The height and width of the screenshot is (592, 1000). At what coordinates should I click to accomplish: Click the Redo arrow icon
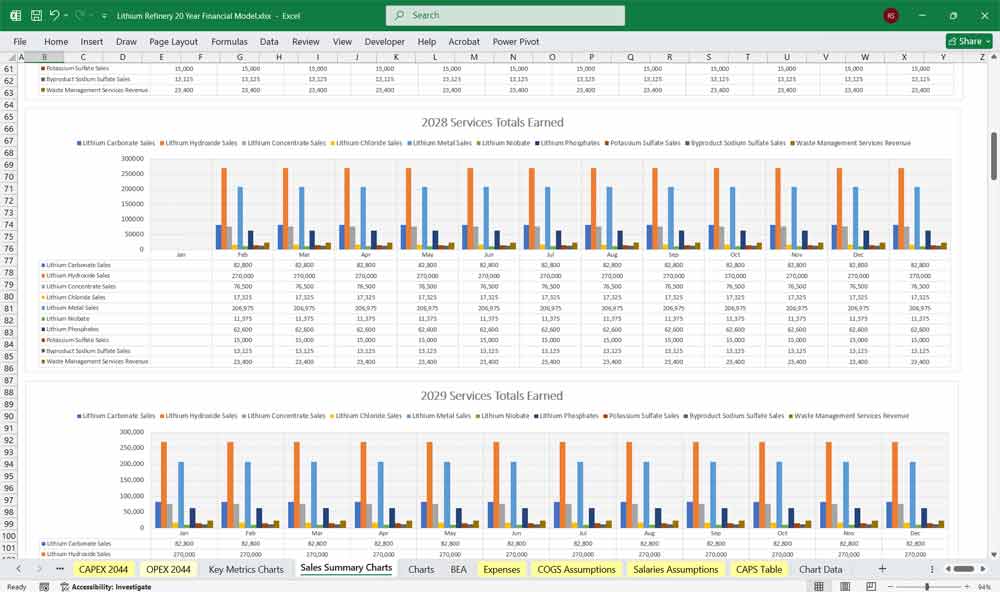click(80, 16)
